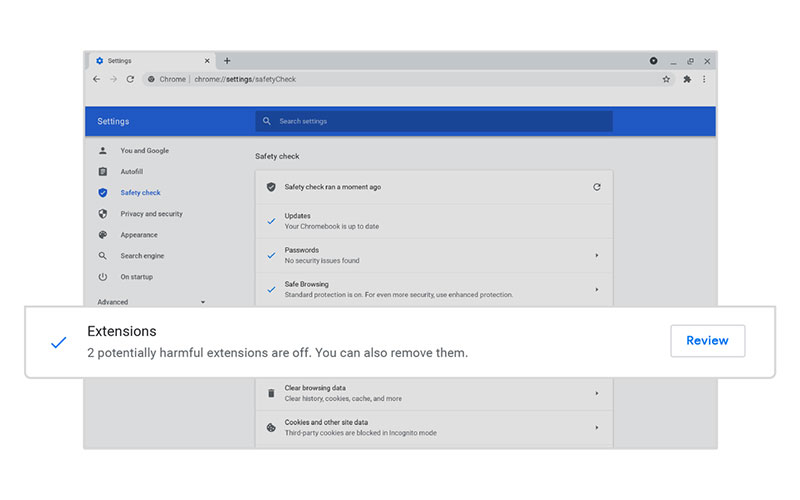Open a new tab with plus icon
Viewport: 800px width, 500px height.
pos(227,61)
